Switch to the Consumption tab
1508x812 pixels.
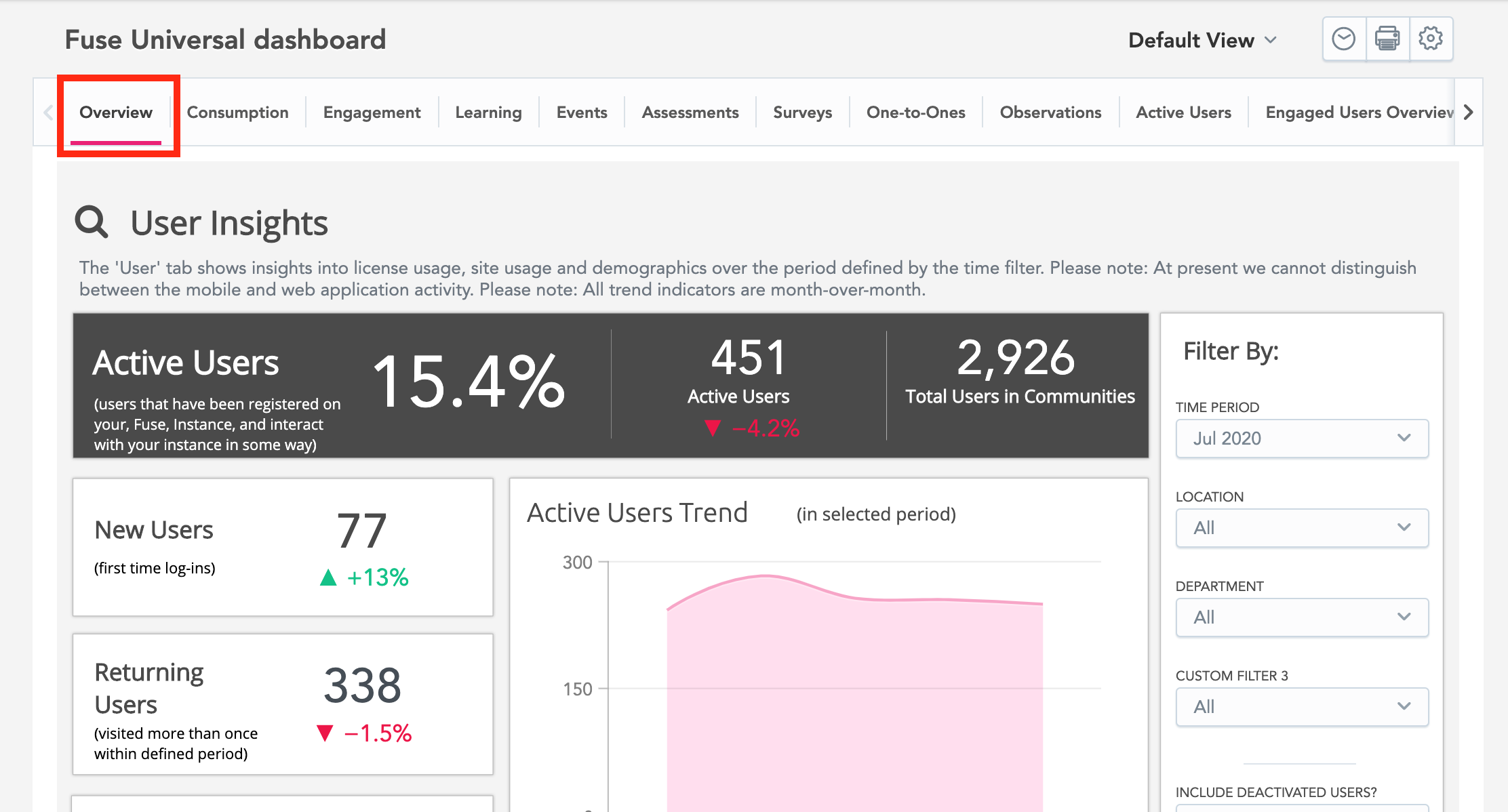coord(237,113)
